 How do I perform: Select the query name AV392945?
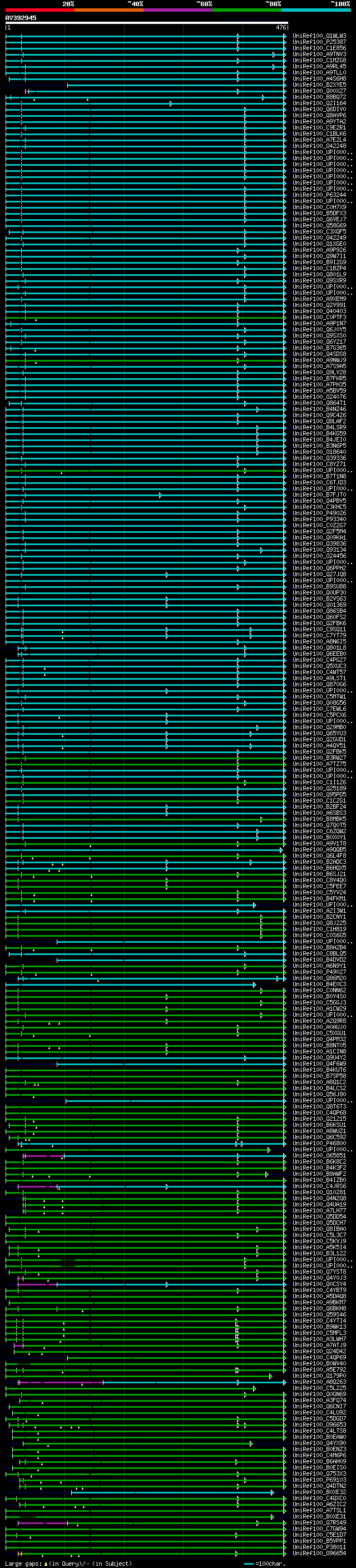point(21,18)
